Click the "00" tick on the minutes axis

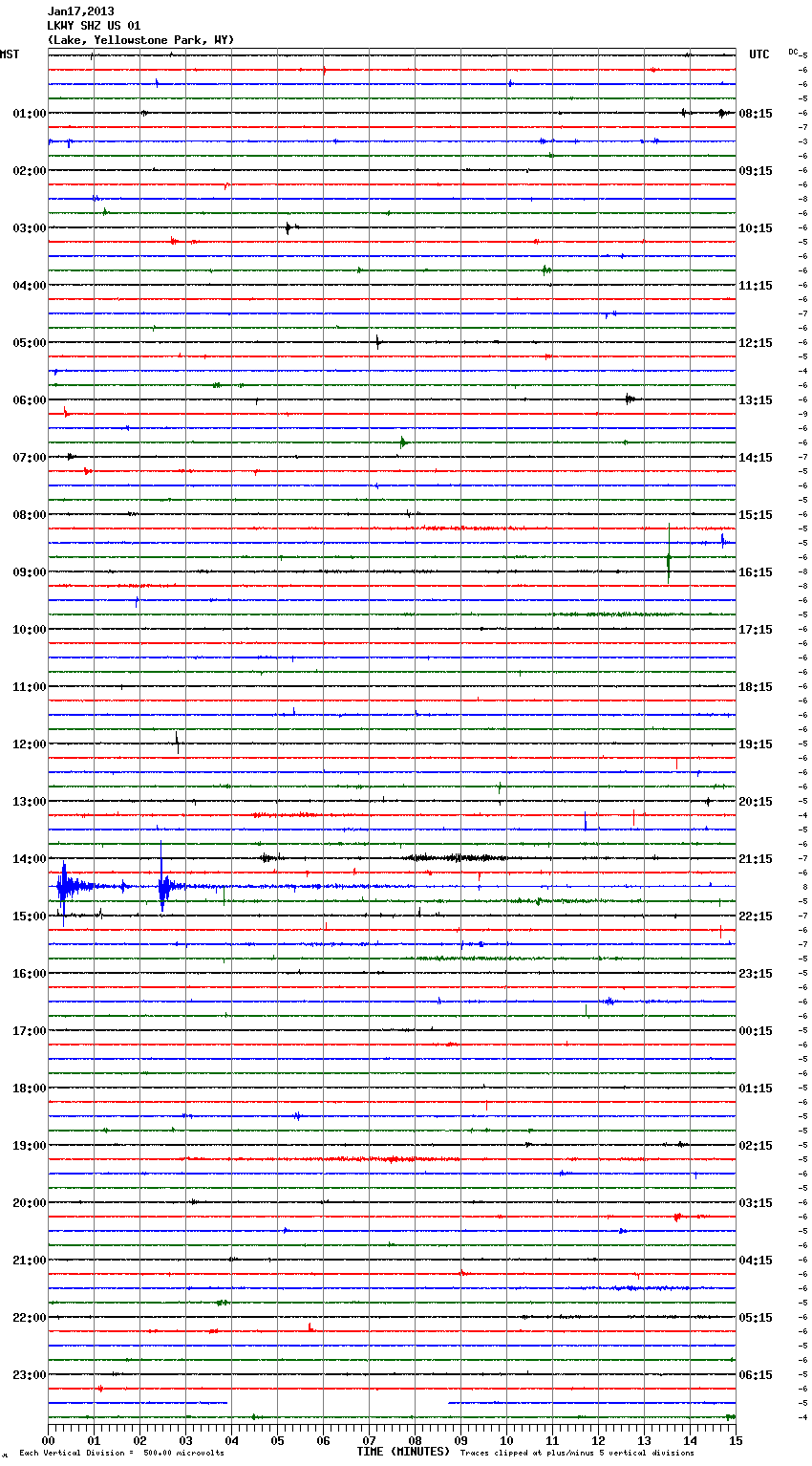tap(48, 1440)
